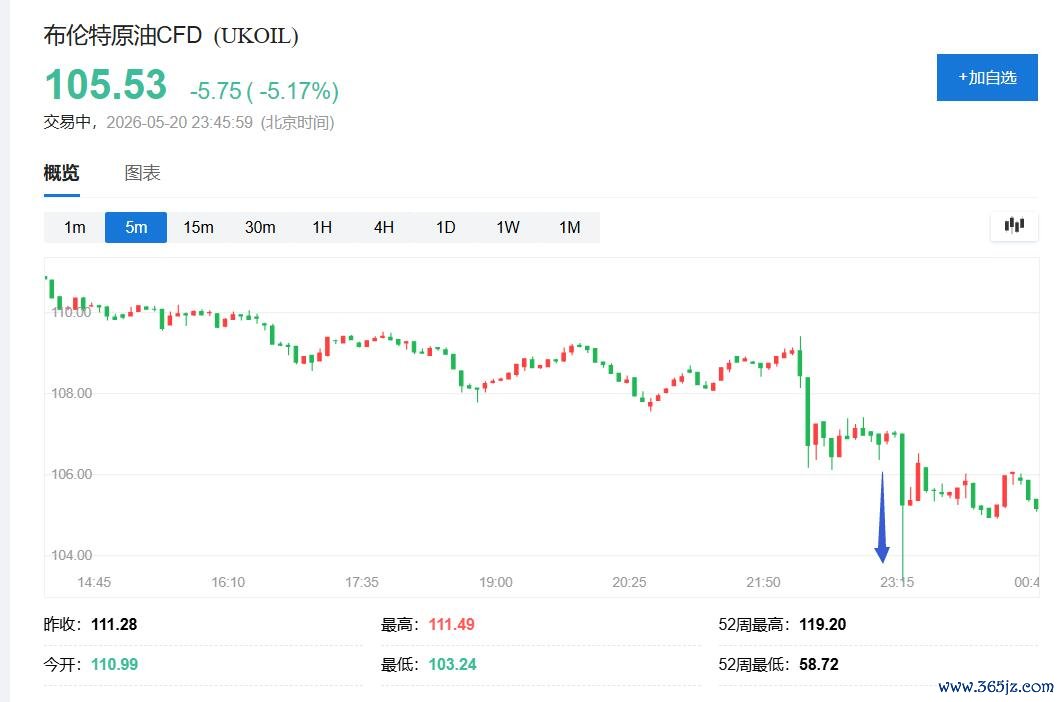Choose the 15m timeframe
Viewport: 1061px width, 702px height.
[198, 227]
